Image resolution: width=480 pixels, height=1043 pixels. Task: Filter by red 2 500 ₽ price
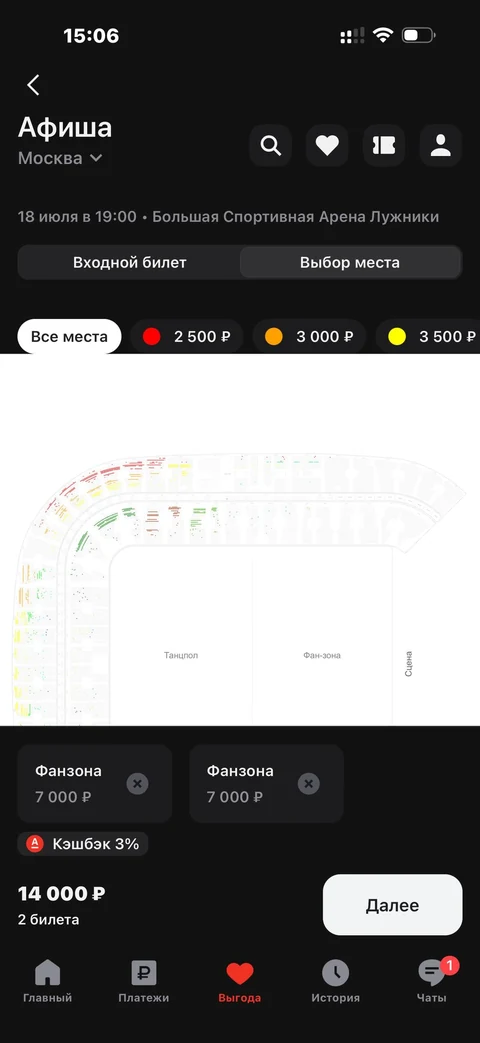(187, 337)
